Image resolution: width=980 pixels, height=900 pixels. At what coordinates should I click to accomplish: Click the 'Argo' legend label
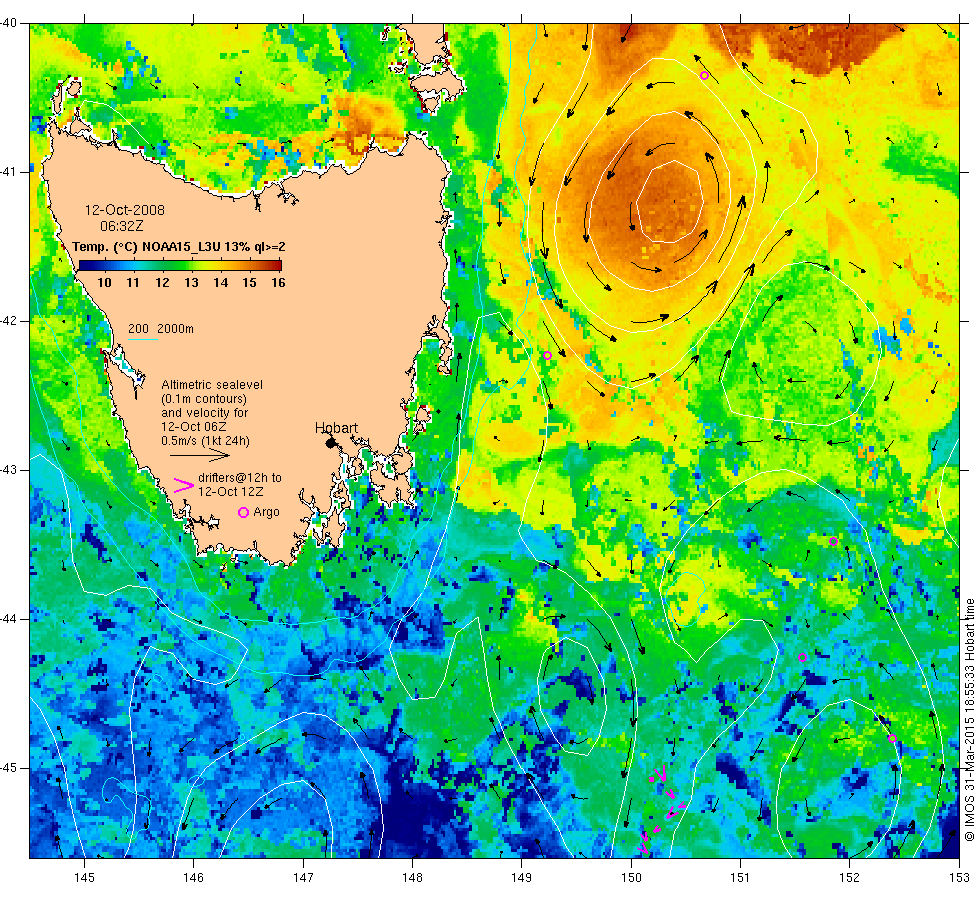tap(266, 512)
